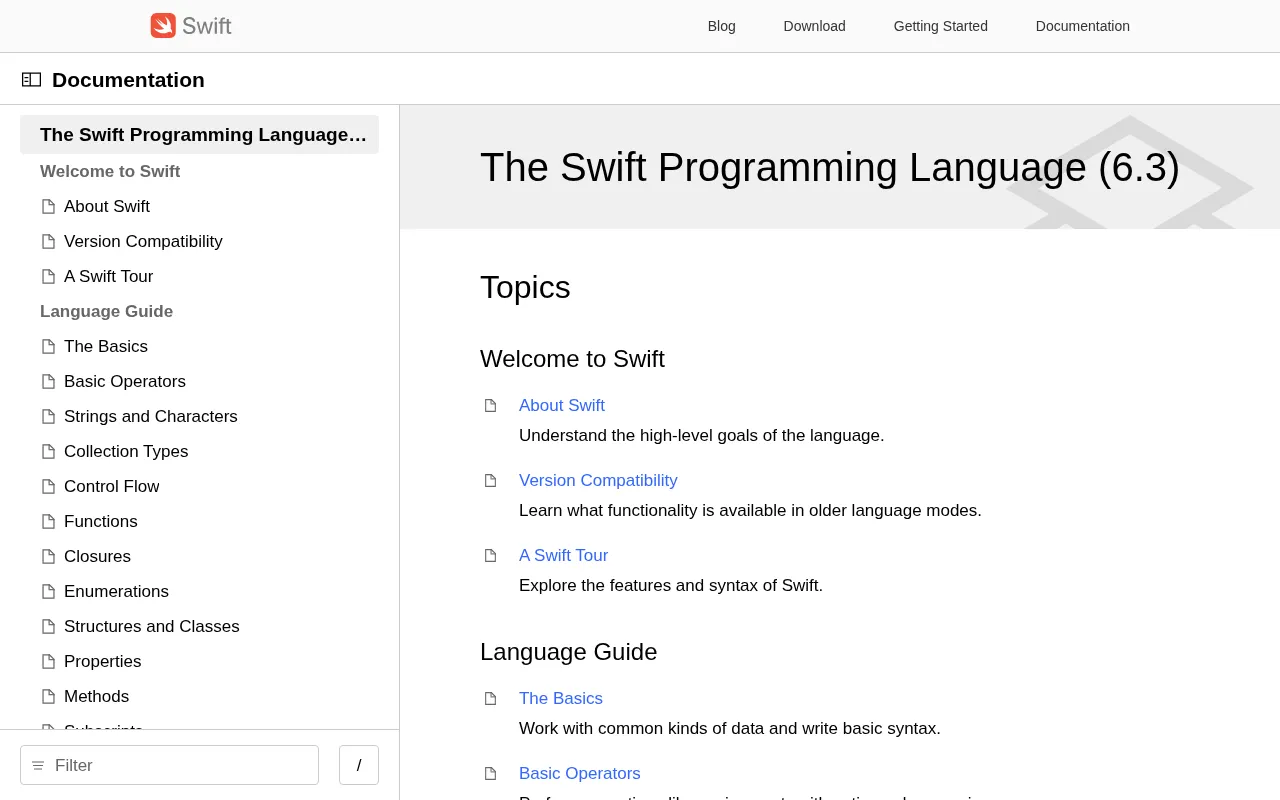Select A Swift Tour in sidebar

(x=108, y=277)
